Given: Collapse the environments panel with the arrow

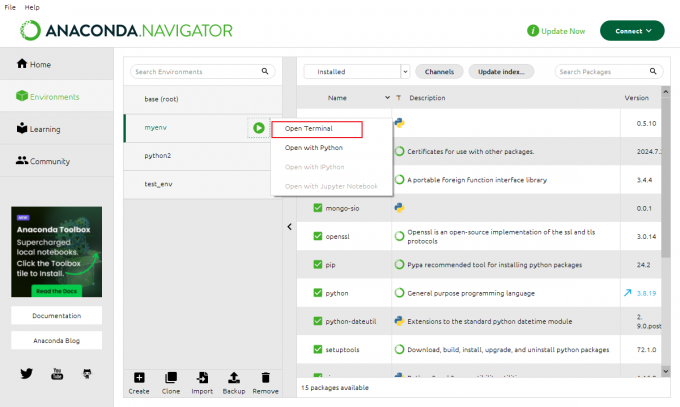Looking at the screenshot, I should coord(289,226).
